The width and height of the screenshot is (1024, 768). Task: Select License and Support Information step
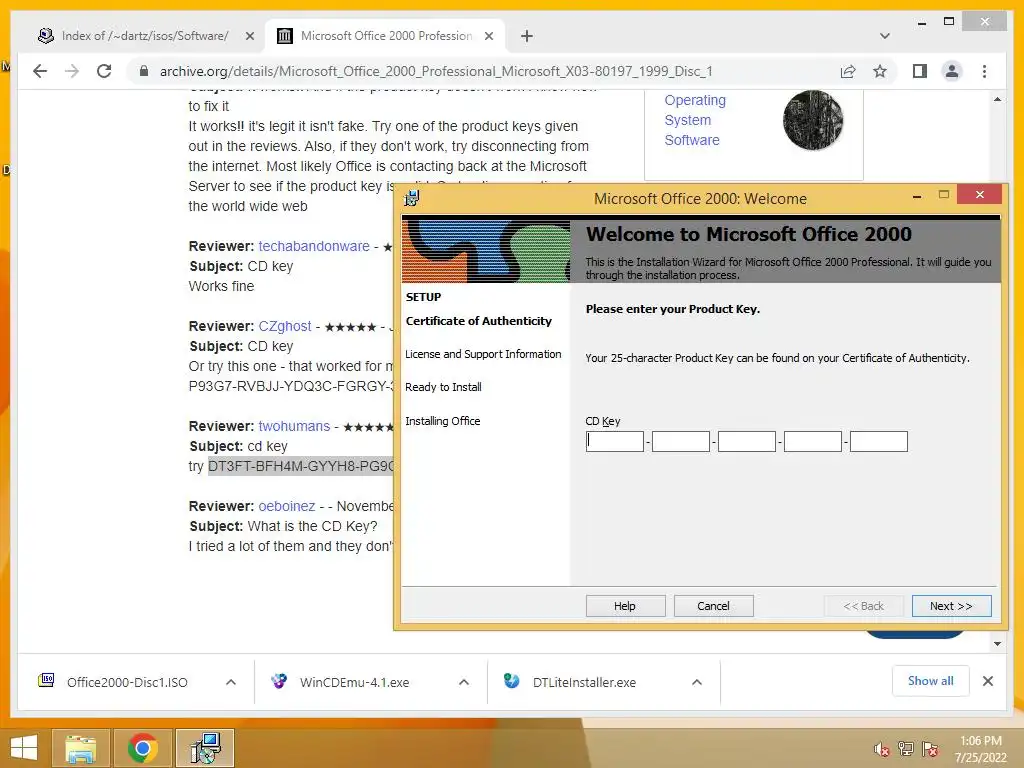click(x=483, y=354)
